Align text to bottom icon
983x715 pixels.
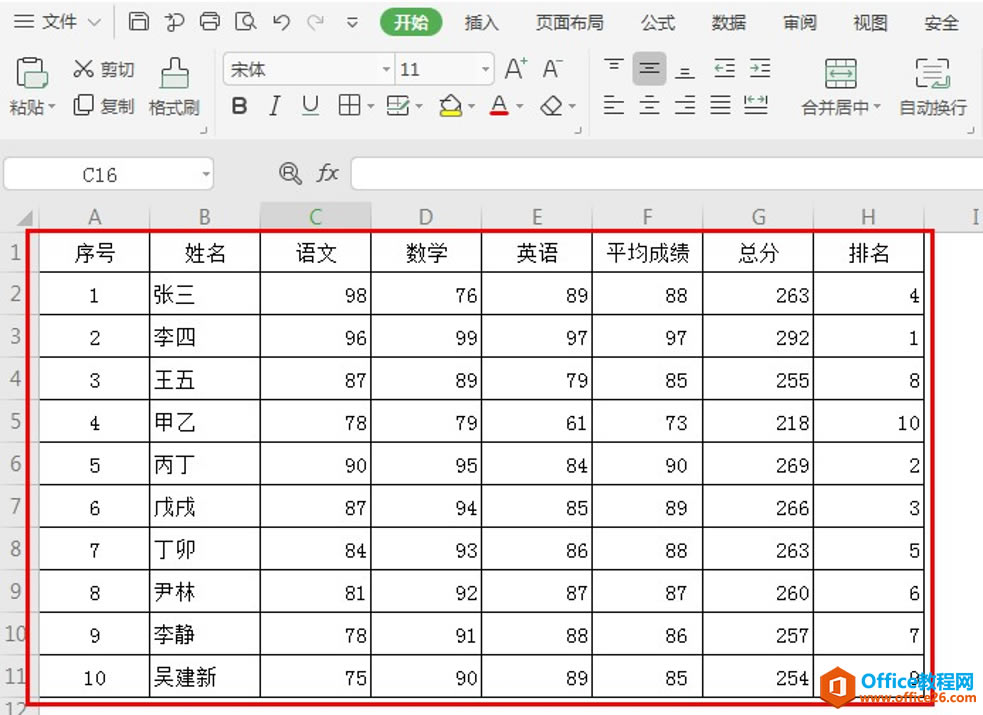(685, 69)
